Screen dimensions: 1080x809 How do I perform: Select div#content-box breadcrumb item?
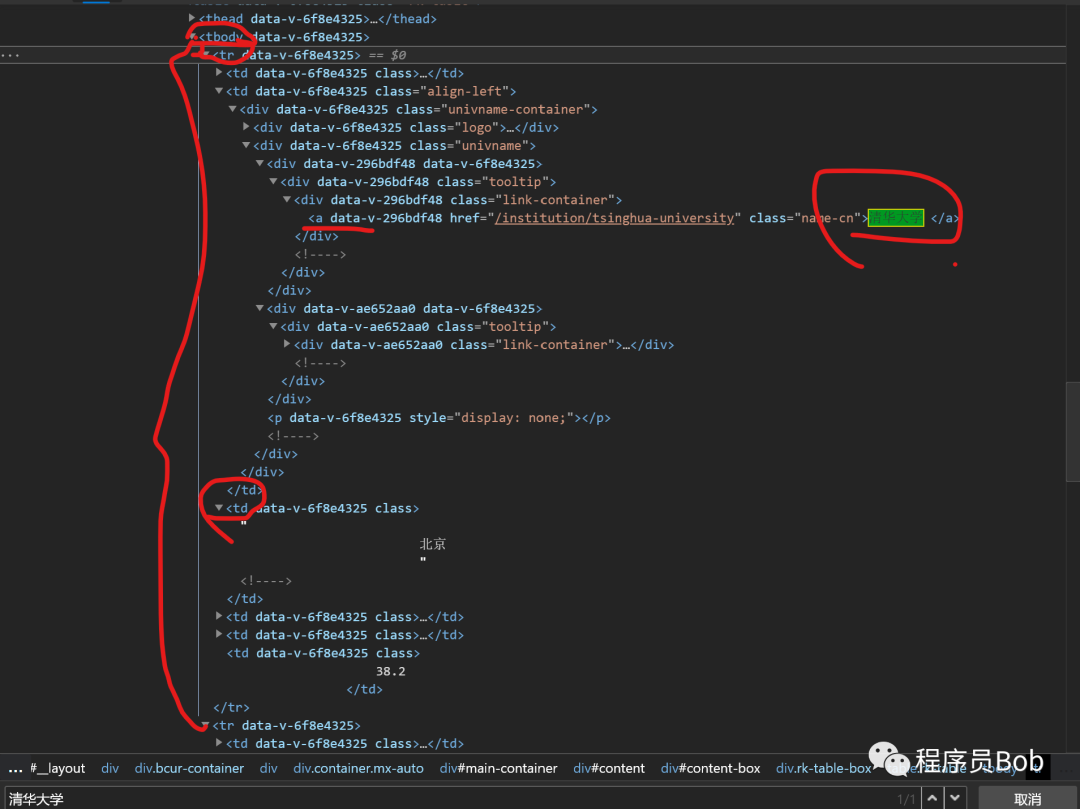click(710, 768)
